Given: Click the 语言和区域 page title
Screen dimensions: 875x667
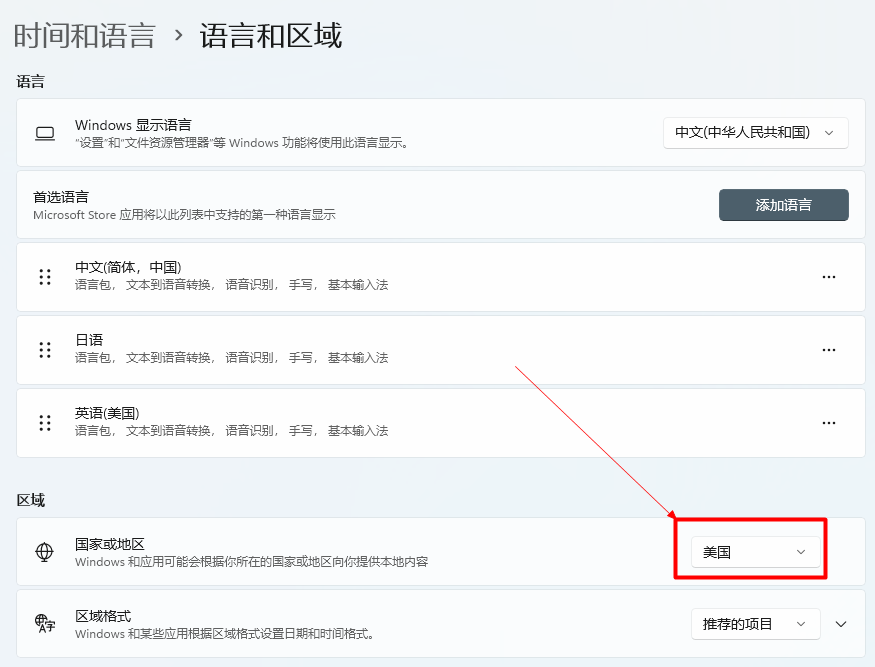Looking at the screenshot, I should point(271,36).
